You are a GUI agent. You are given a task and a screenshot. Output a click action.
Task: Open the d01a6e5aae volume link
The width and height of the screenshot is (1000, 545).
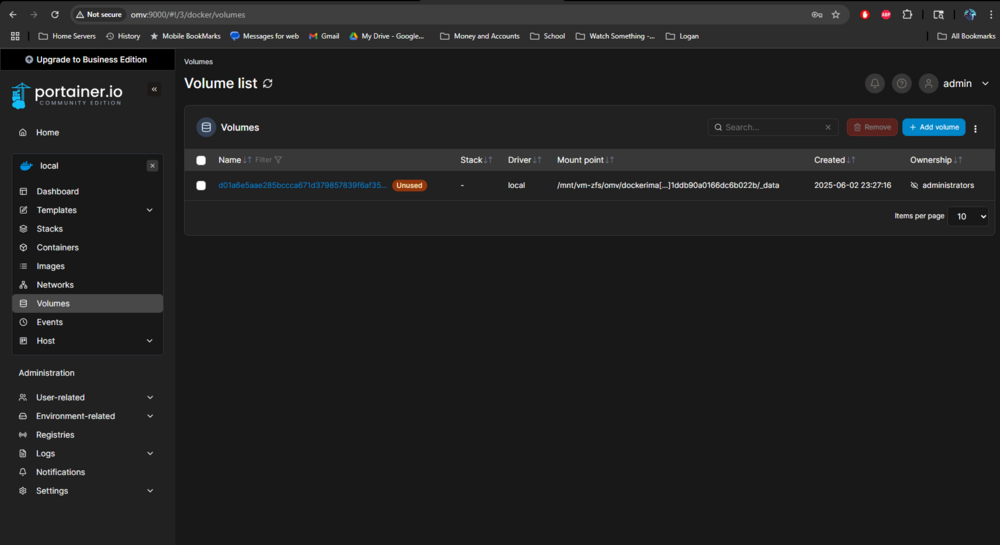(x=302, y=185)
